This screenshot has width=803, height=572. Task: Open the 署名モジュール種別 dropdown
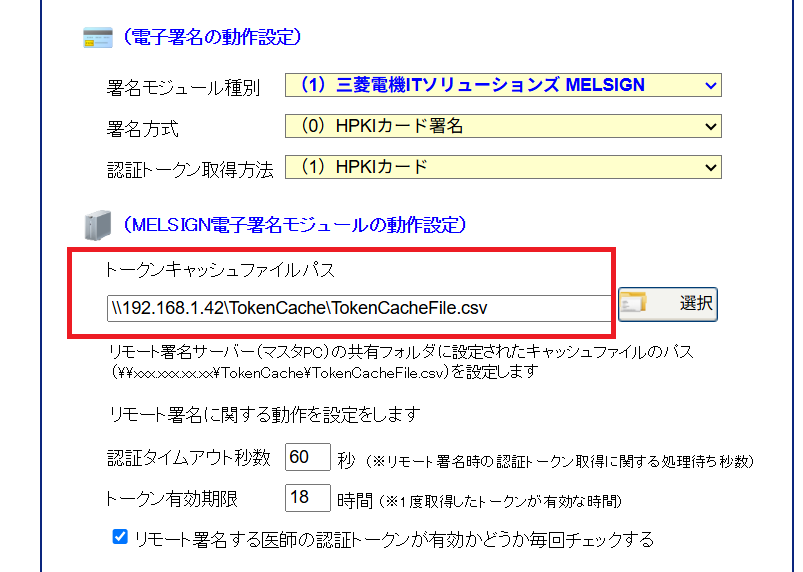[x=503, y=85]
